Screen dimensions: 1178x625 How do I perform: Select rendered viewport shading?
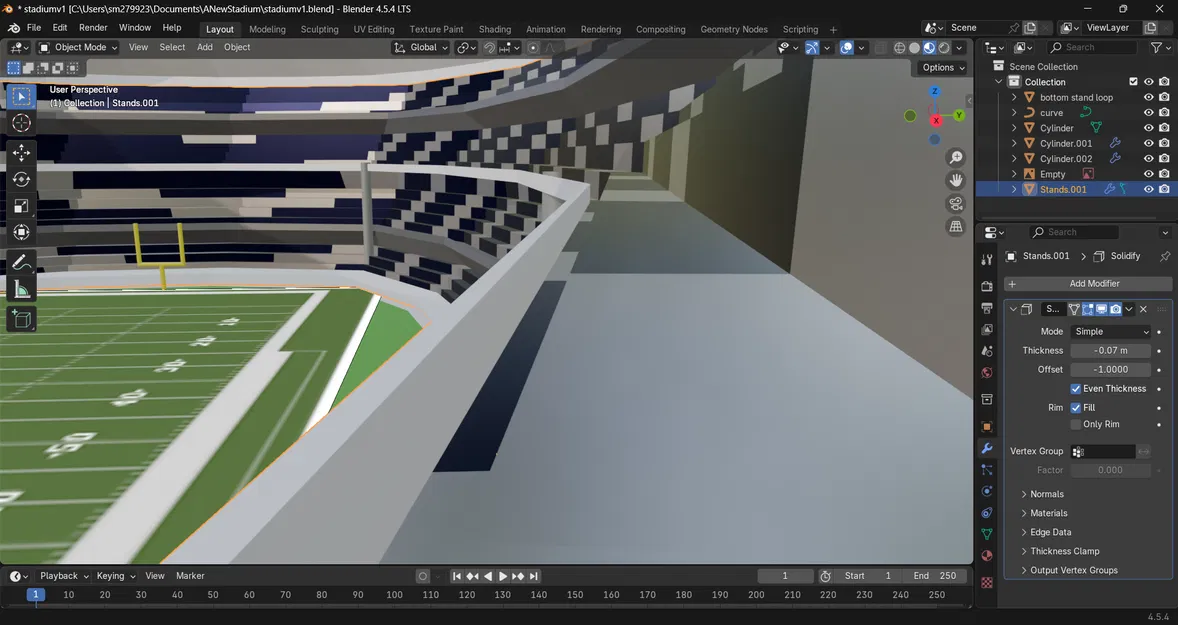pos(944,47)
